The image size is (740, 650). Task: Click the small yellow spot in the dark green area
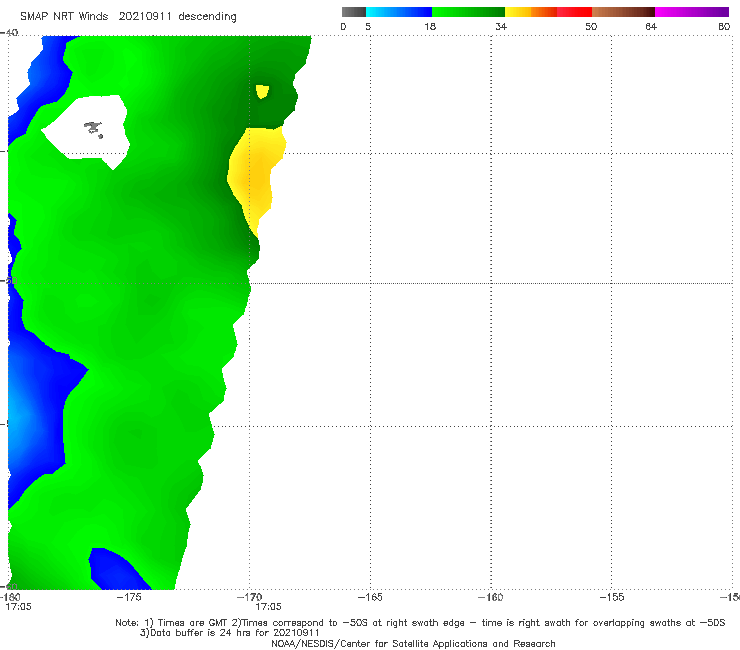pos(262,91)
